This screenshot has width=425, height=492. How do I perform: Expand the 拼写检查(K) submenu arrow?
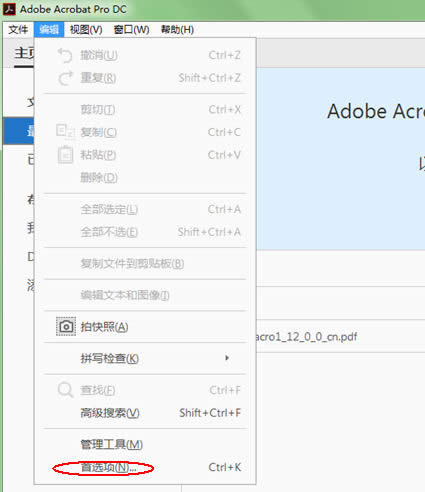click(227, 358)
